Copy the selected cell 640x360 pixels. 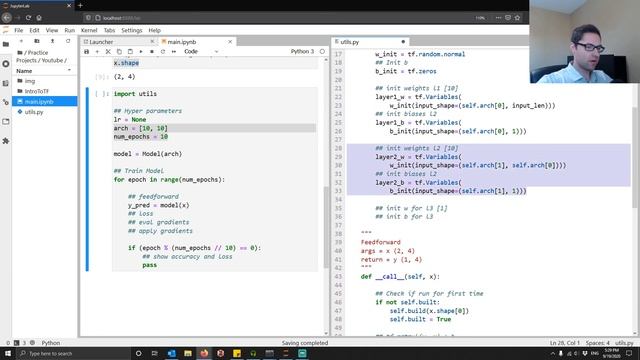119,52
